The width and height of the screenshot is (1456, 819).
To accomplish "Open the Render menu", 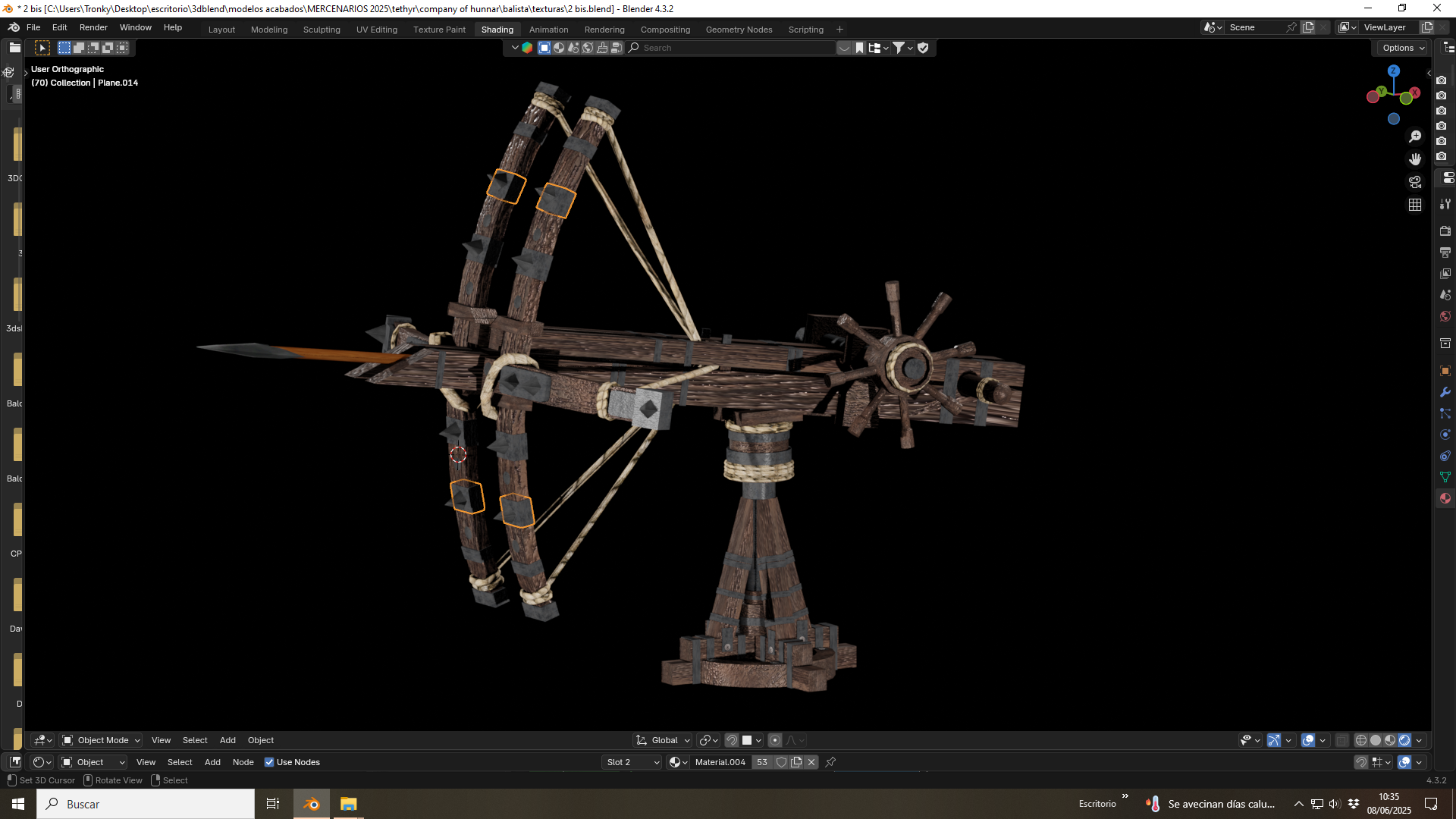I will (x=93, y=27).
